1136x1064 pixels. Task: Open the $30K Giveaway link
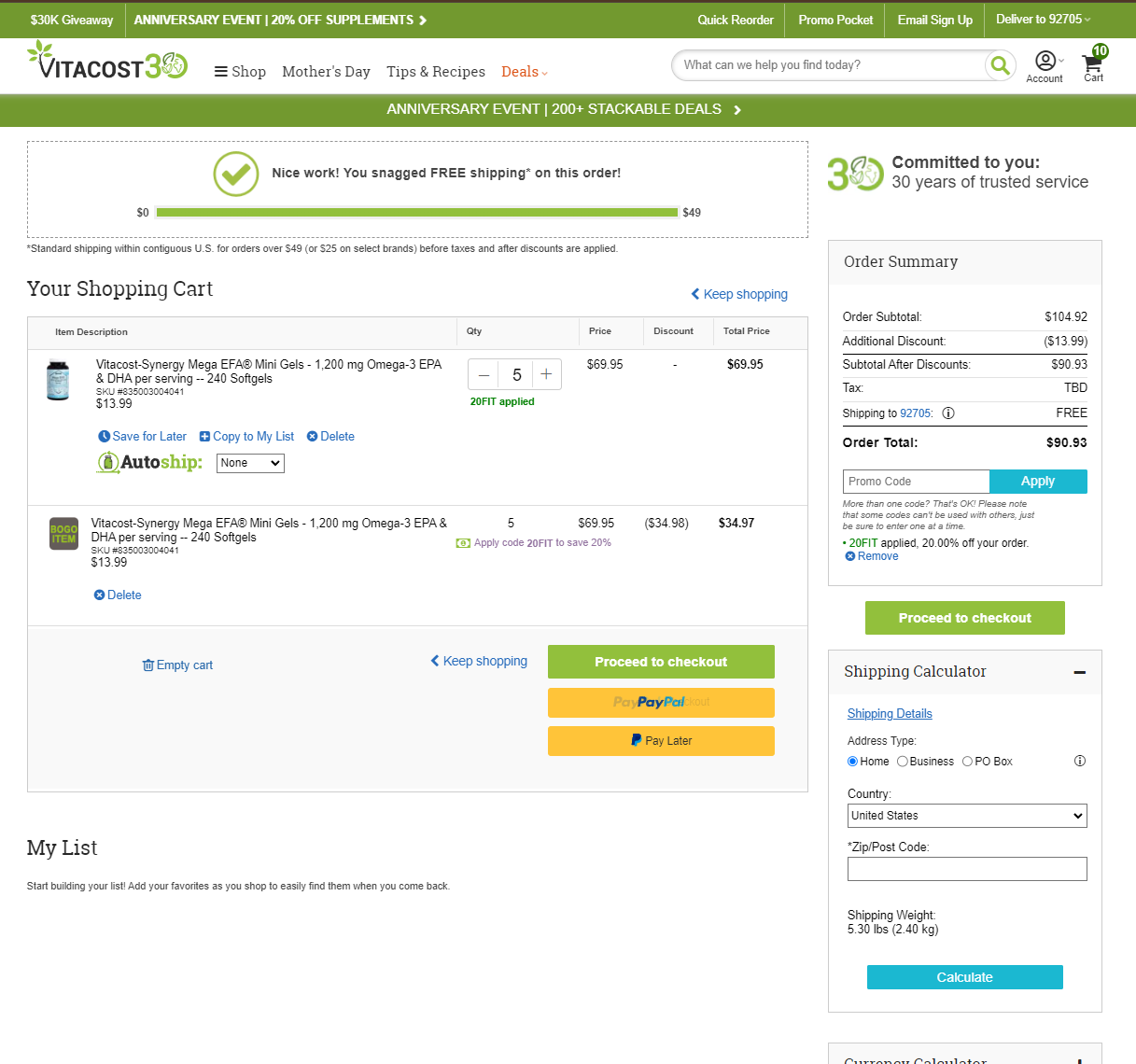pyautogui.click(x=72, y=20)
